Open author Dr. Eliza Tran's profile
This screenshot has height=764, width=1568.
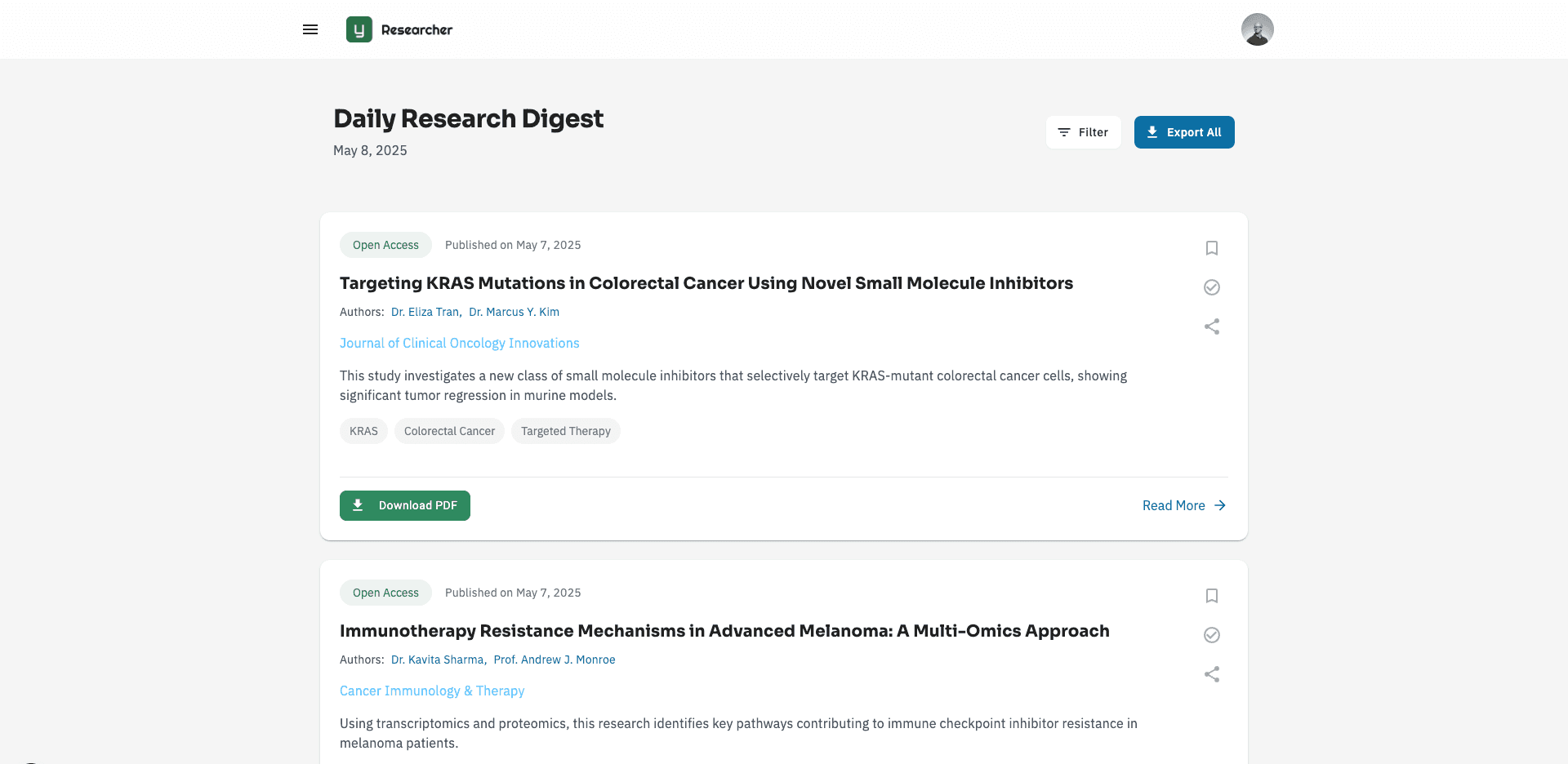[426, 312]
